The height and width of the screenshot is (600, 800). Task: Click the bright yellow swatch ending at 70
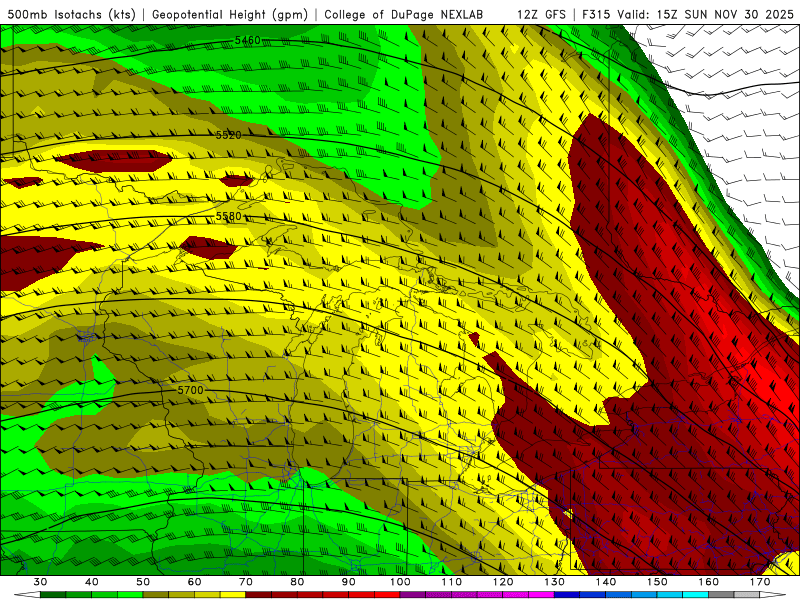pyautogui.click(x=233, y=595)
